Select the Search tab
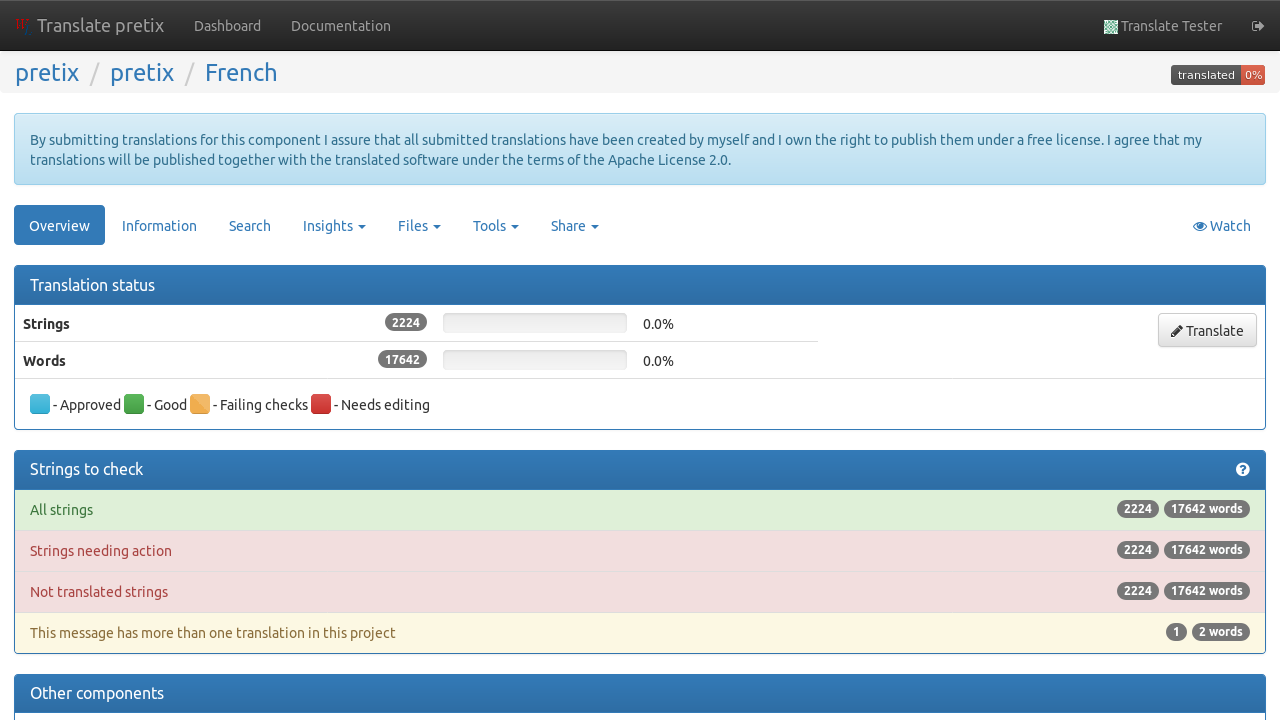Screen dimensions: 1280x720 coord(249,226)
